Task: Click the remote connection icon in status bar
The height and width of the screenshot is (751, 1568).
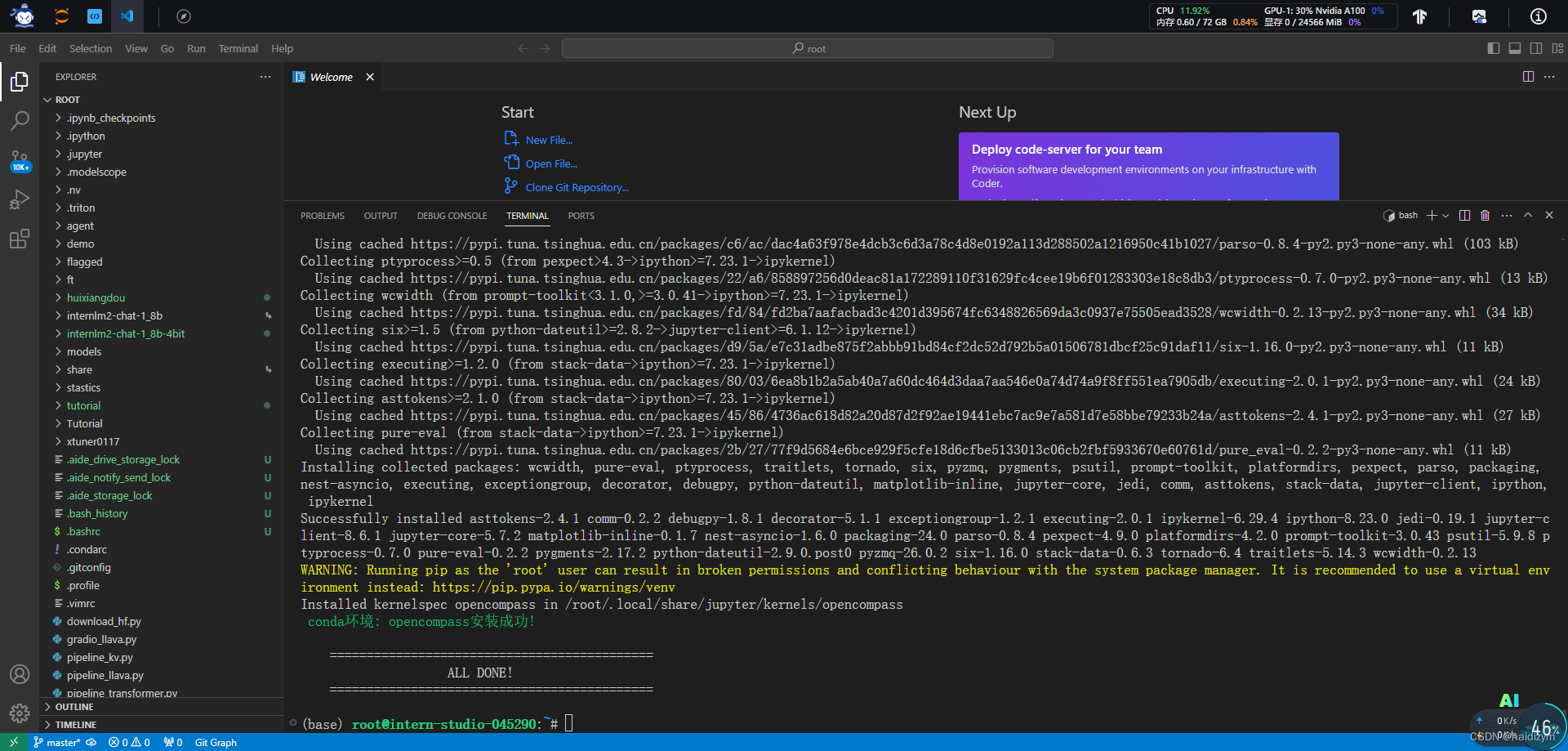Action: coord(14,743)
